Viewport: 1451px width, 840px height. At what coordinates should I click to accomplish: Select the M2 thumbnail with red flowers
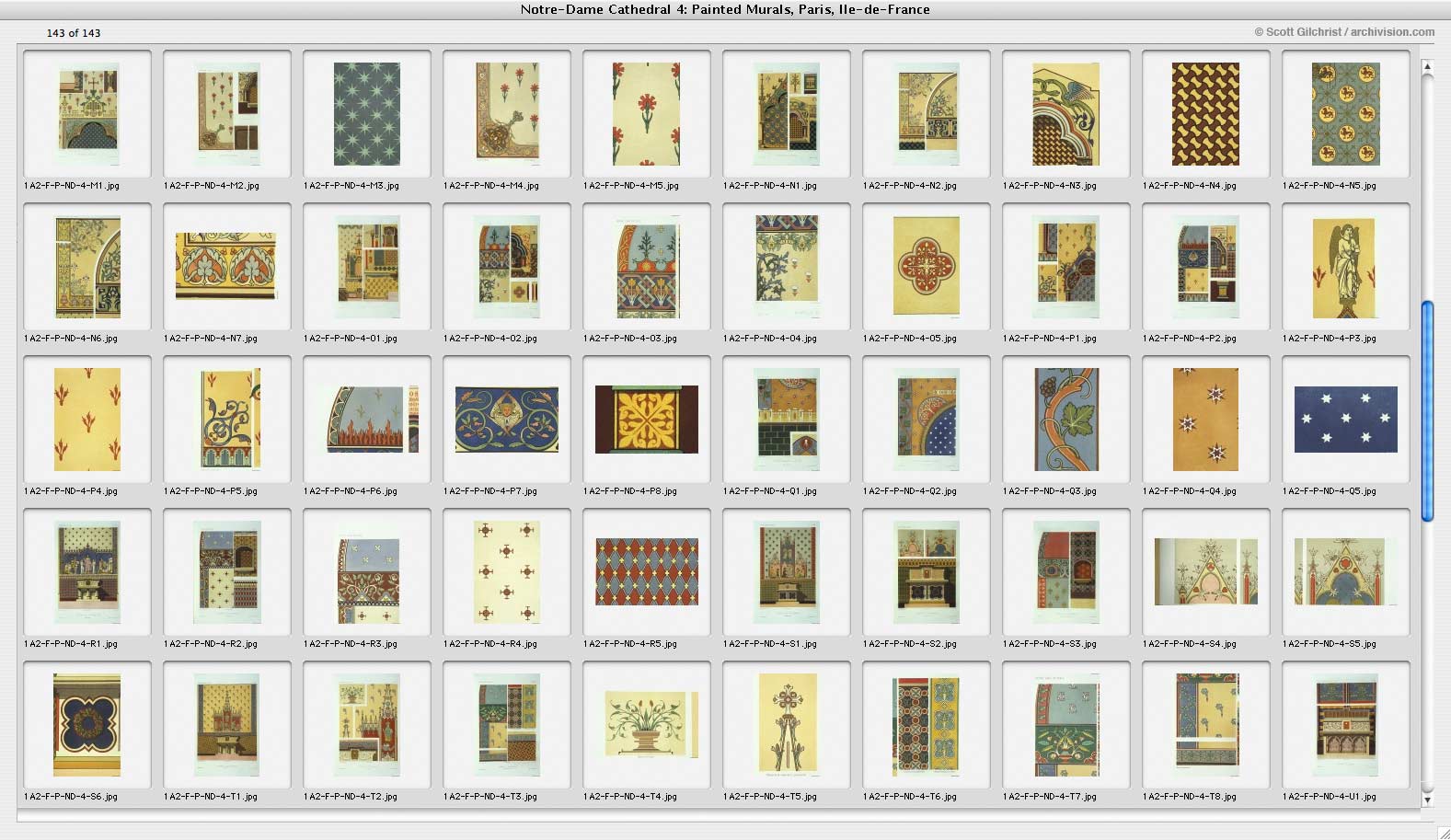(x=227, y=114)
